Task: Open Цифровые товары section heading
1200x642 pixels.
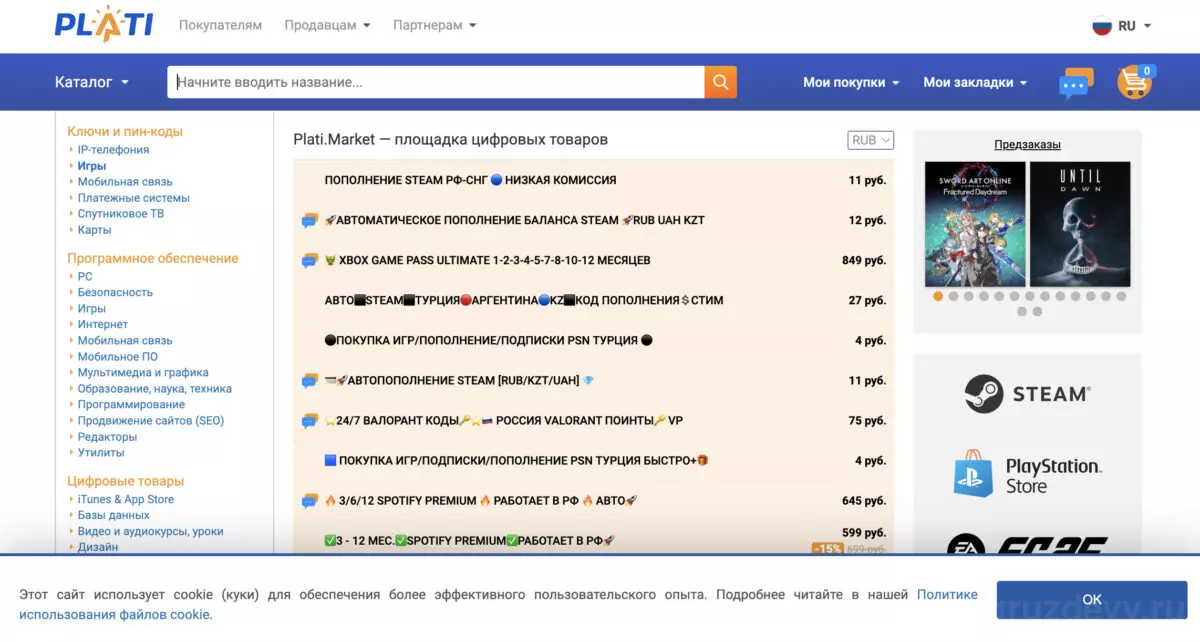Action: tap(126, 481)
